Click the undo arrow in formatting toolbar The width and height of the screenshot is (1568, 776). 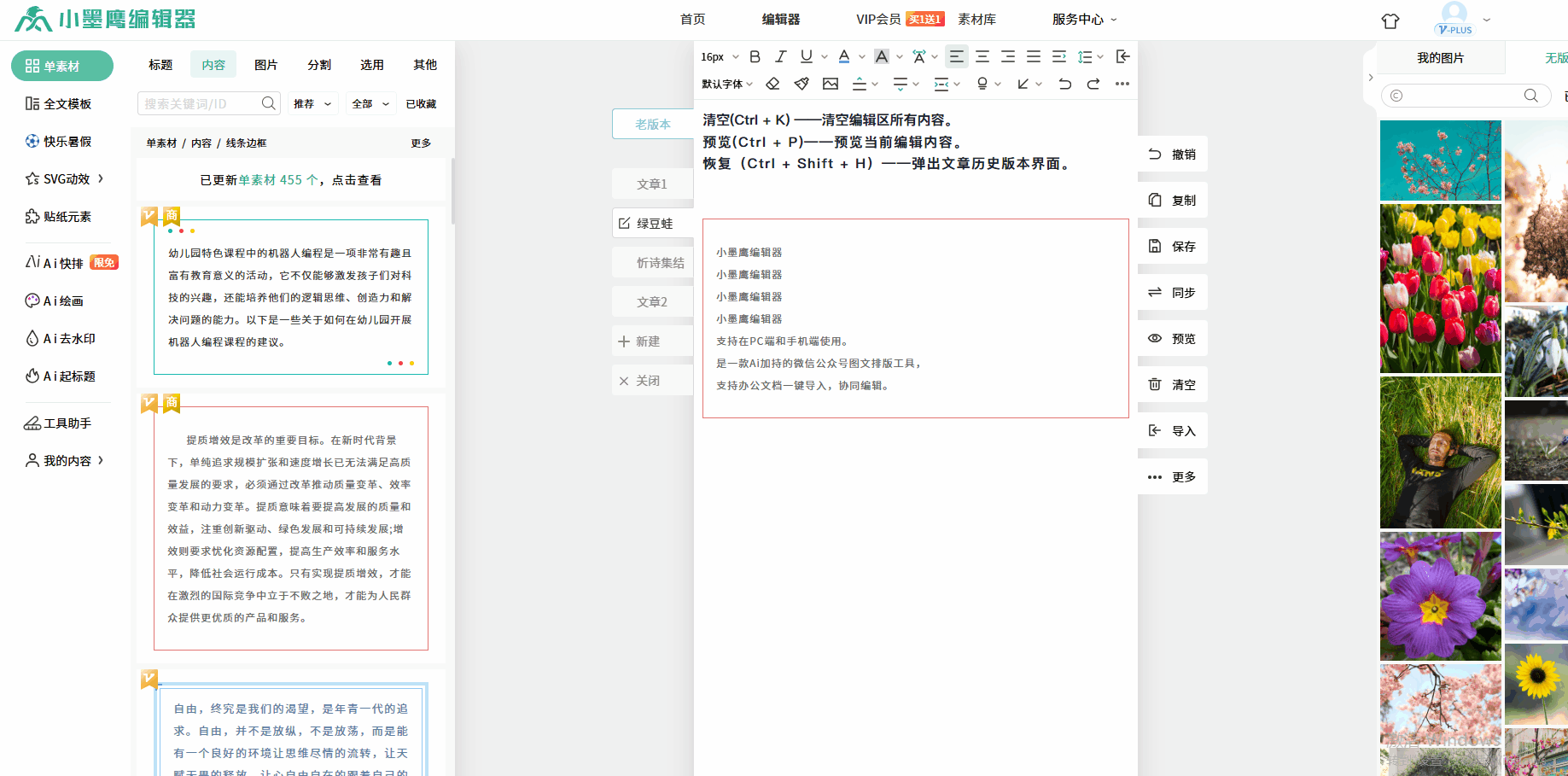1064,84
